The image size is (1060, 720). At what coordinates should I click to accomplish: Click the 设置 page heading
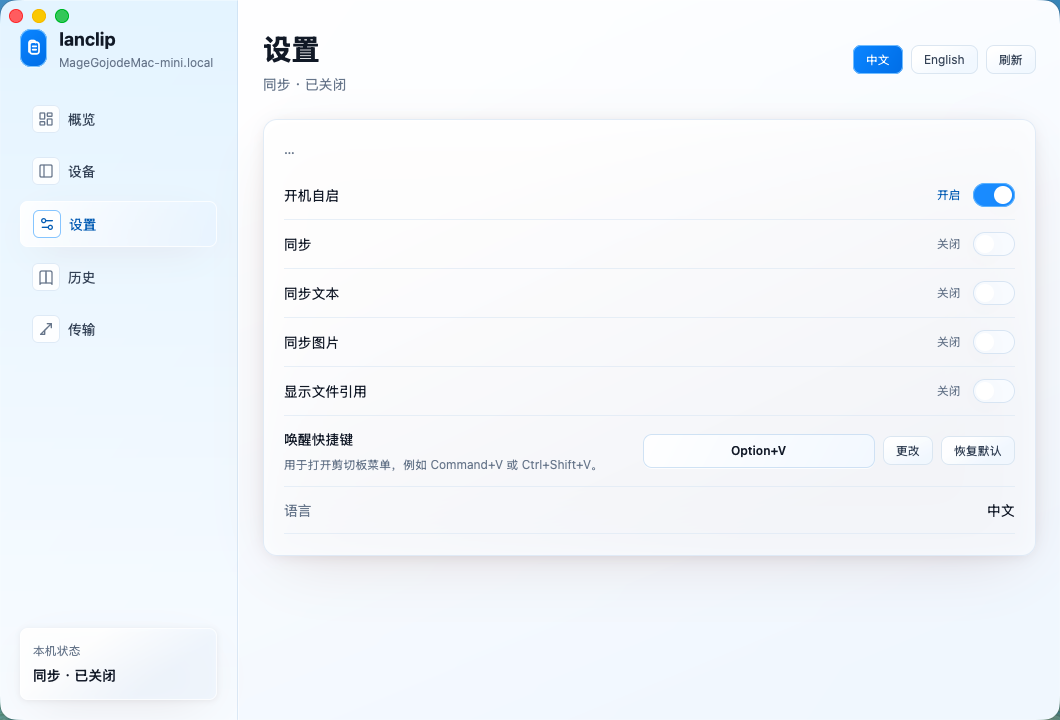point(291,51)
